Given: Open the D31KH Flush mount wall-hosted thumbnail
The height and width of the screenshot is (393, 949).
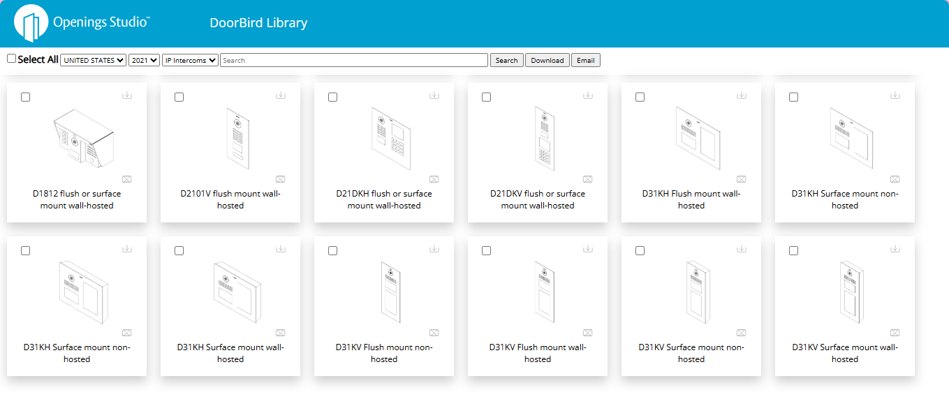Looking at the screenshot, I should pyautogui.click(x=698, y=138).
